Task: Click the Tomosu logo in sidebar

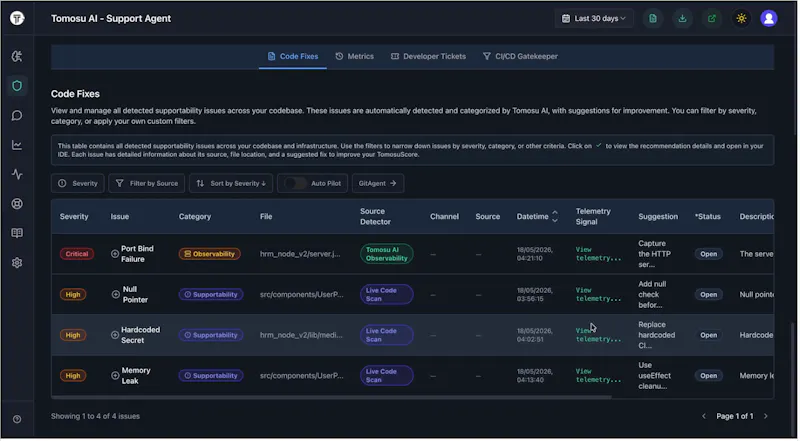Action: [x=17, y=18]
